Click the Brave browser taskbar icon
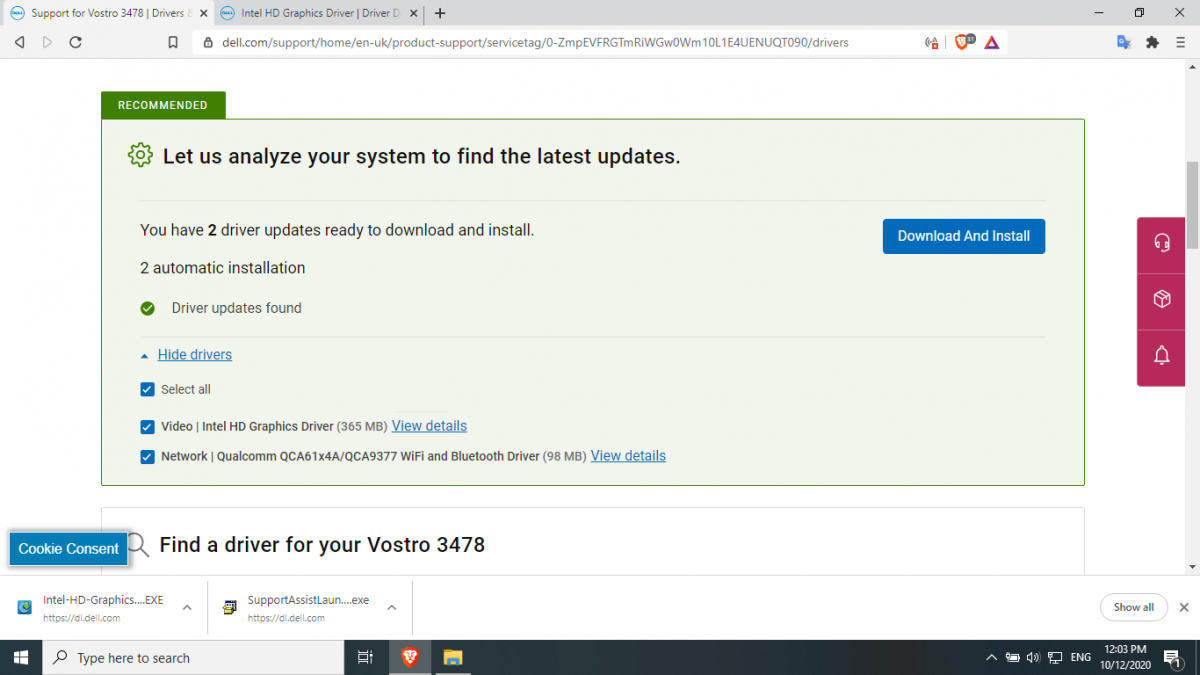 click(x=410, y=657)
